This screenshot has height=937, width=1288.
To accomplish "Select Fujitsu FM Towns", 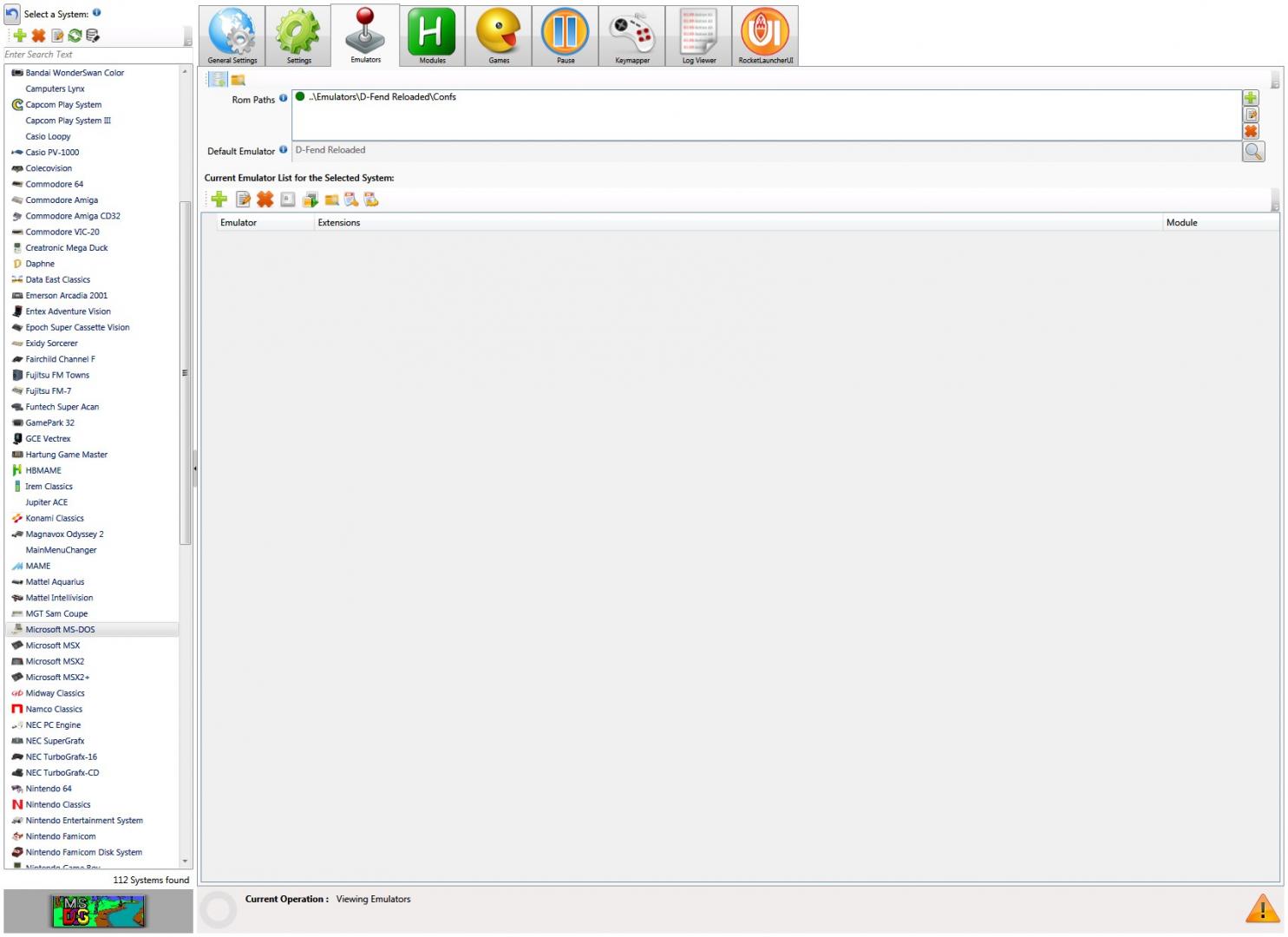I will tap(57, 375).
